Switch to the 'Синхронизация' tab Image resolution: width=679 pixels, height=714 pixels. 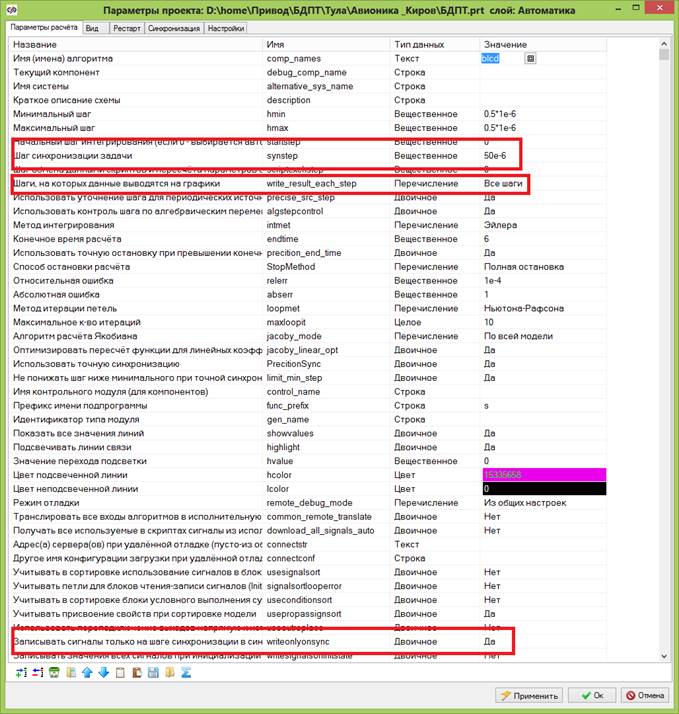click(173, 29)
